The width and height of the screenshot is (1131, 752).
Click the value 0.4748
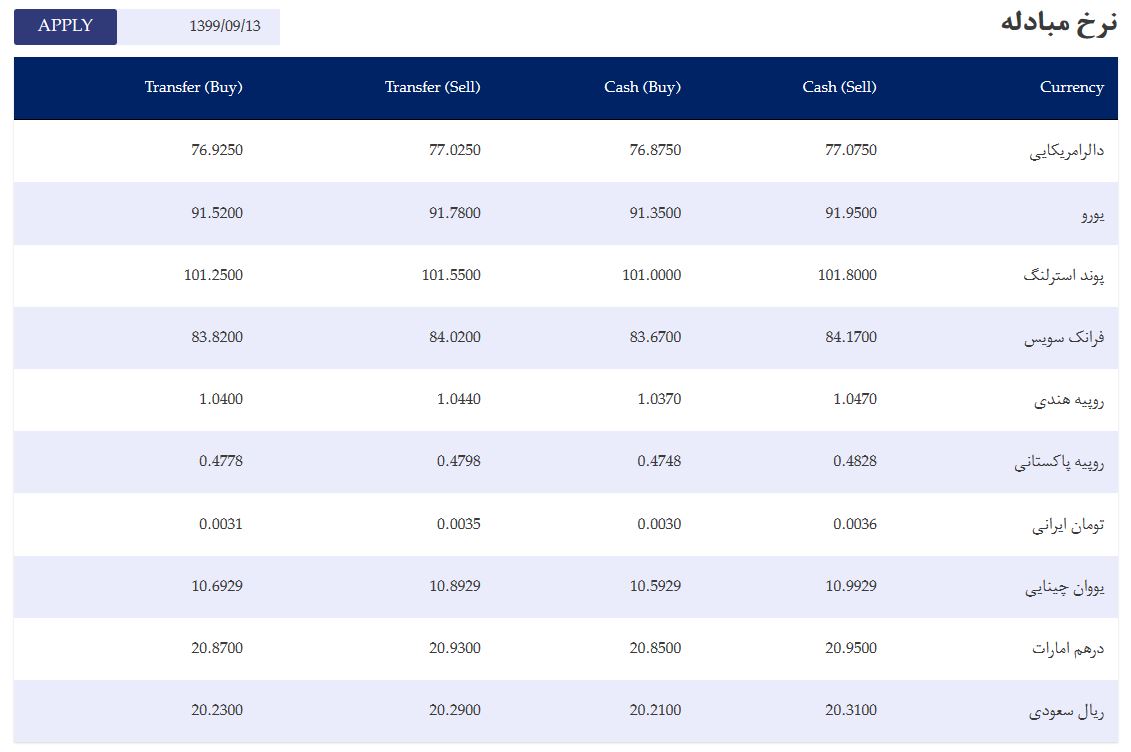coord(659,461)
